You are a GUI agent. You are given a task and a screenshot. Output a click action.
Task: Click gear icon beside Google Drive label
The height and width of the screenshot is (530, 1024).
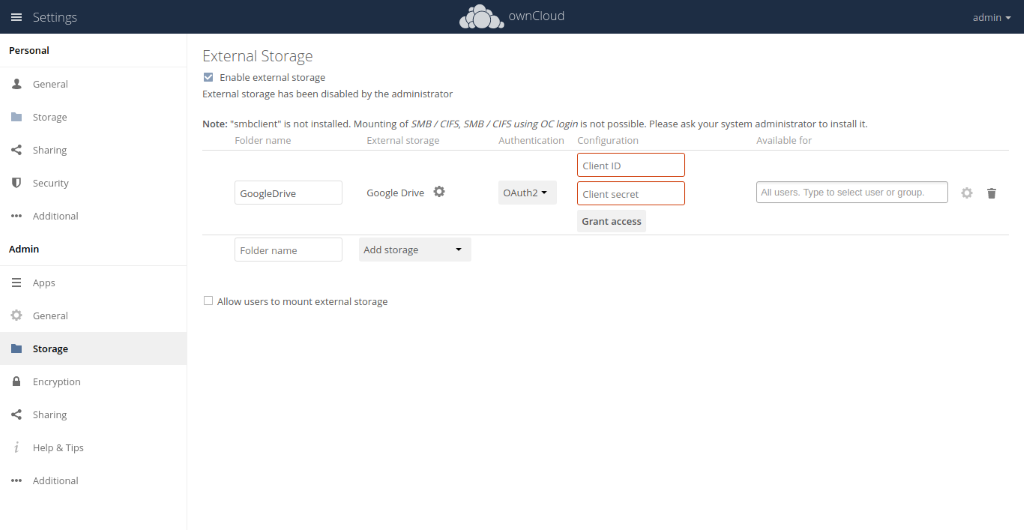(x=439, y=192)
